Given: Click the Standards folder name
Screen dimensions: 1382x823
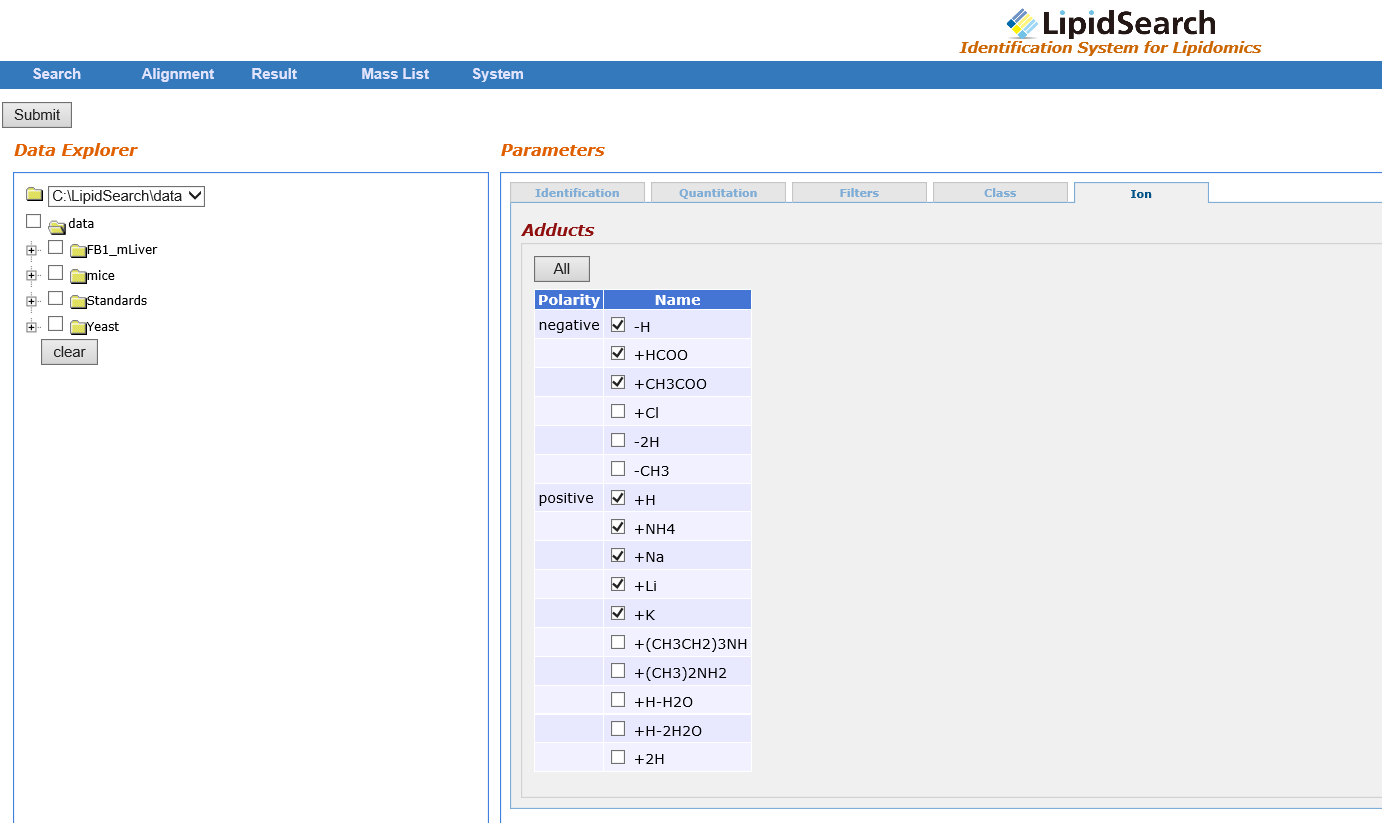Looking at the screenshot, I should tap(117, 301).
